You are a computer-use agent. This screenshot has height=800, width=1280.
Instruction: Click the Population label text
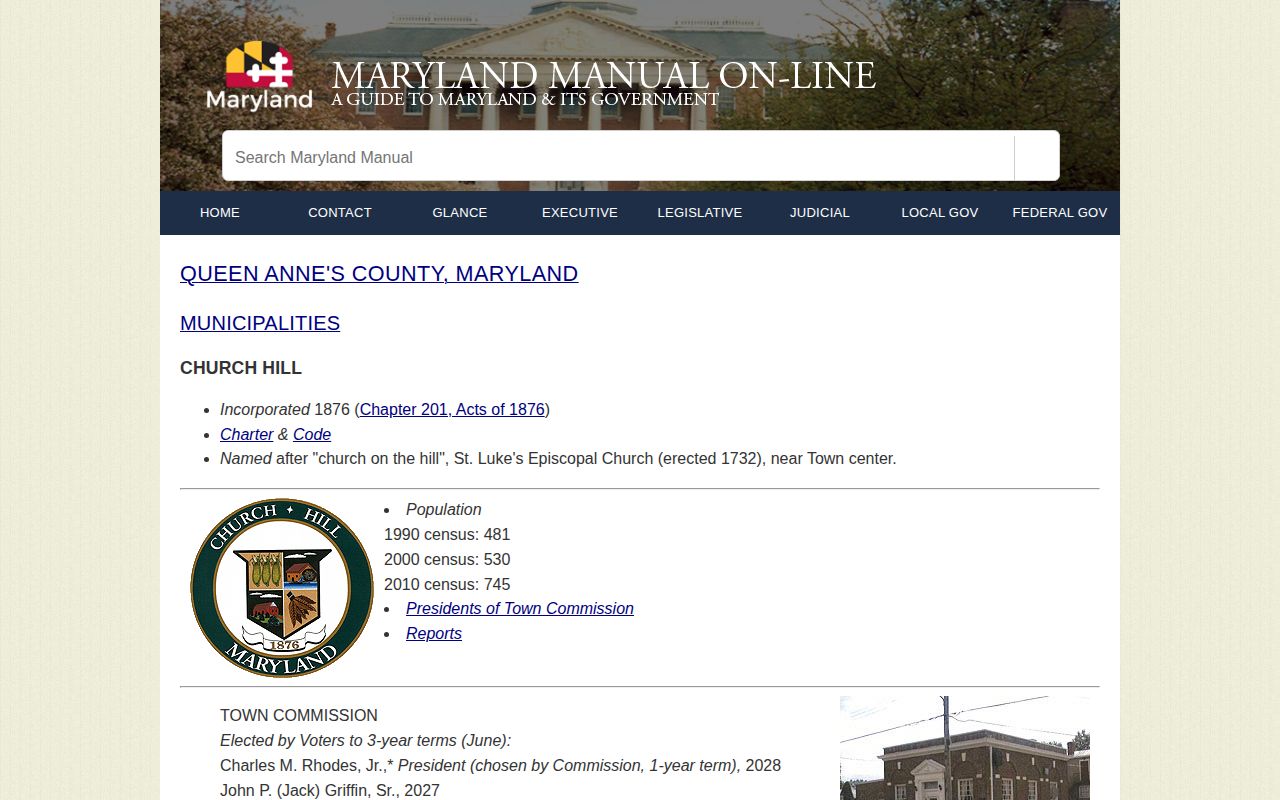pos(444,510)
